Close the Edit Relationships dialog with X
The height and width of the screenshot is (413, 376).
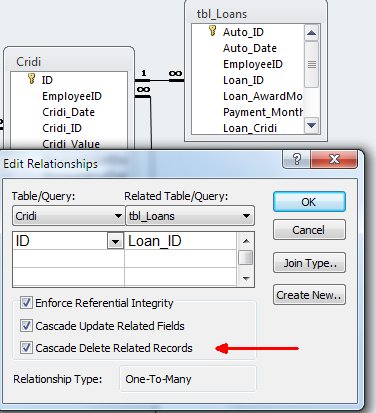click(334, 159)
